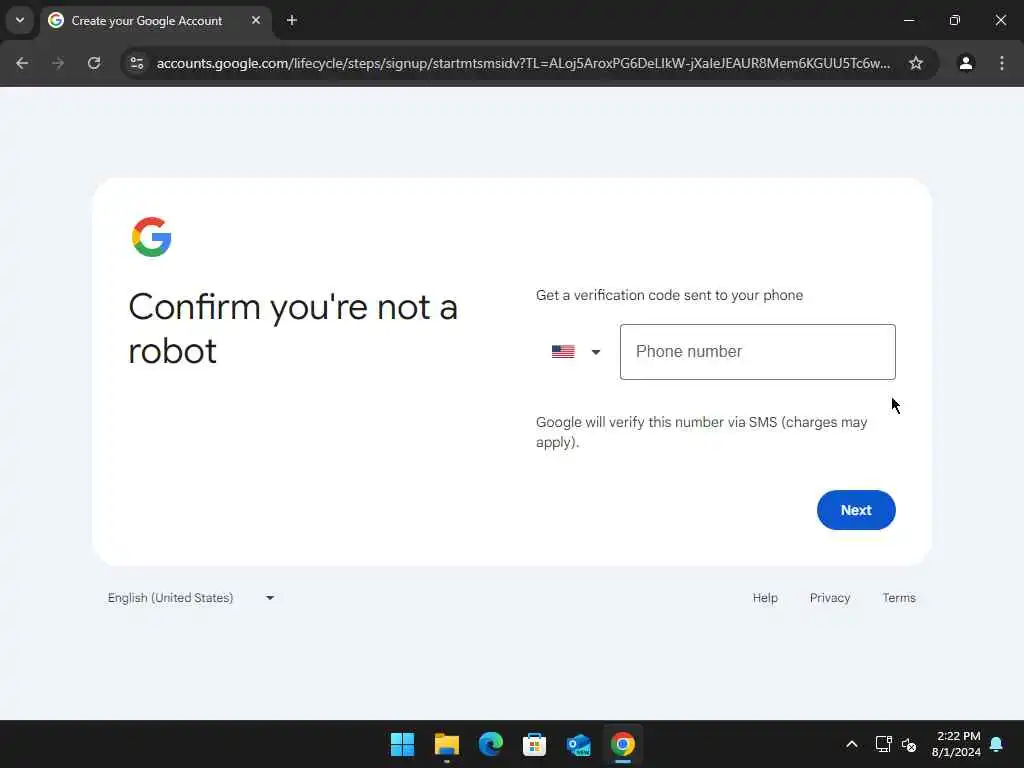Open Microsoft Store from the taskbar
1024x768 pixels.
click(534, 744)
